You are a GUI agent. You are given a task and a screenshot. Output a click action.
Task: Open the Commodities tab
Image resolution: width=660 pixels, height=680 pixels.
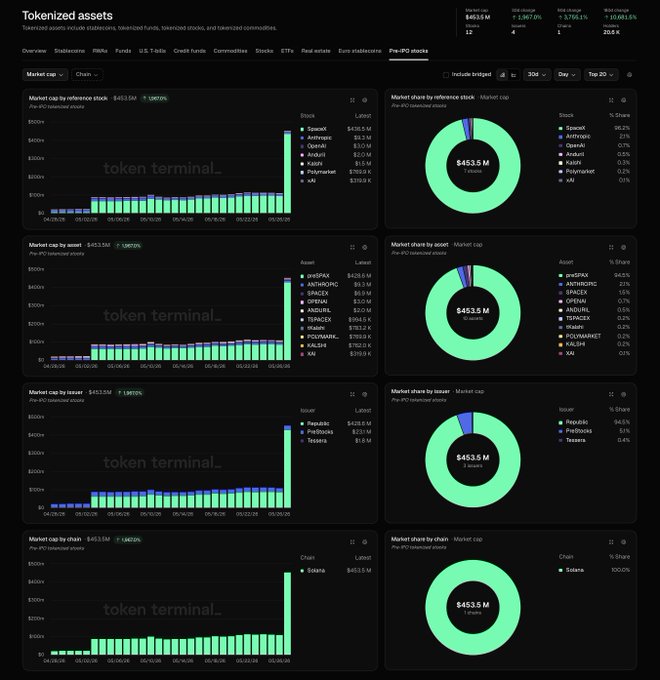230,51
